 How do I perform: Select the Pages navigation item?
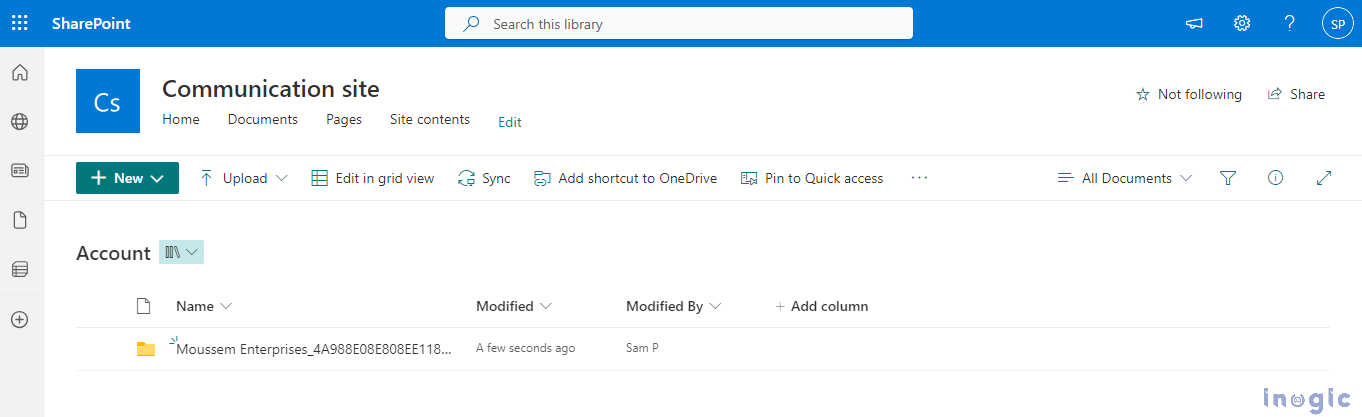point(344,119)
